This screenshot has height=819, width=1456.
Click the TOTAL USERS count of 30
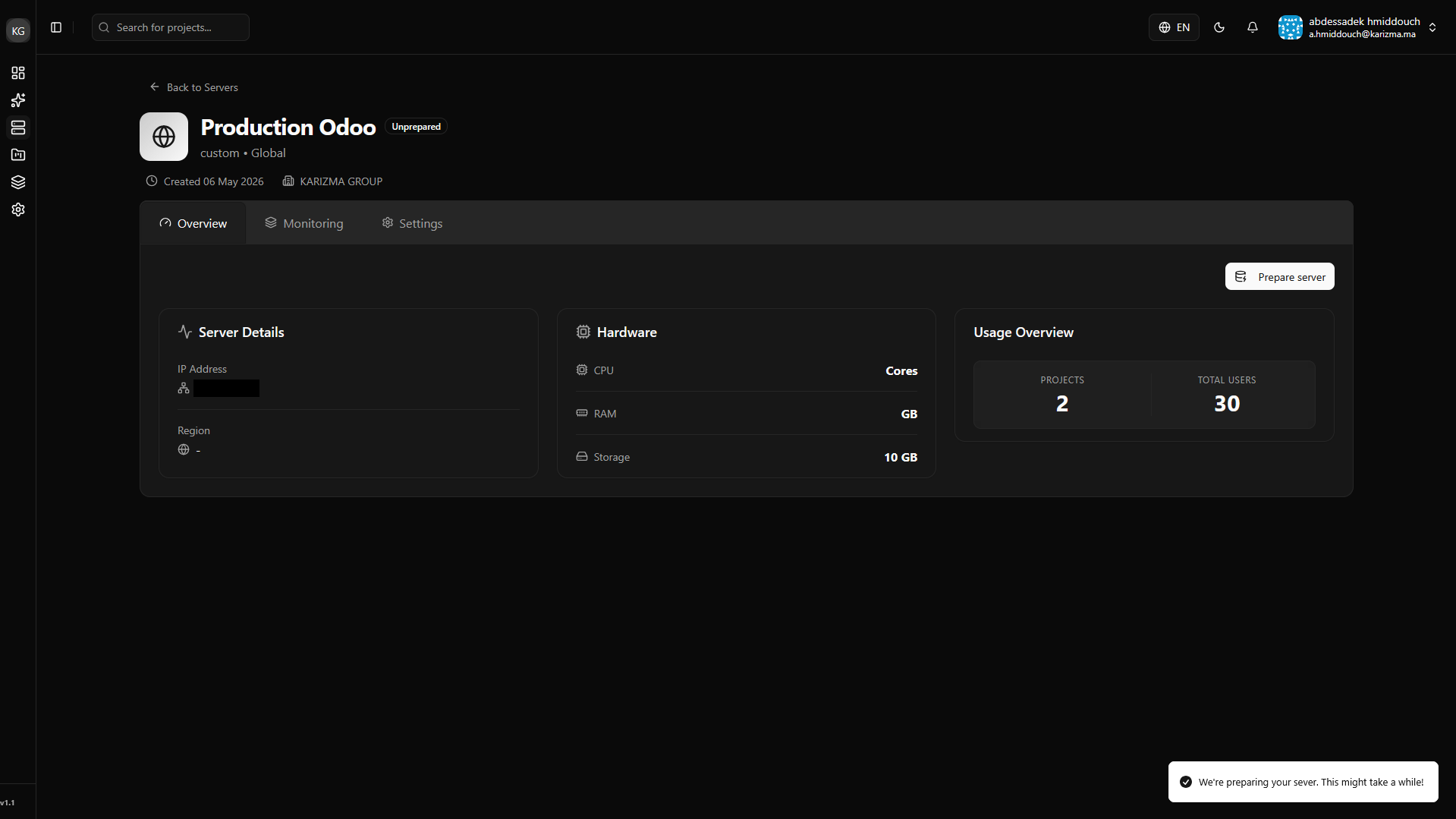(x=1227, y=404)
